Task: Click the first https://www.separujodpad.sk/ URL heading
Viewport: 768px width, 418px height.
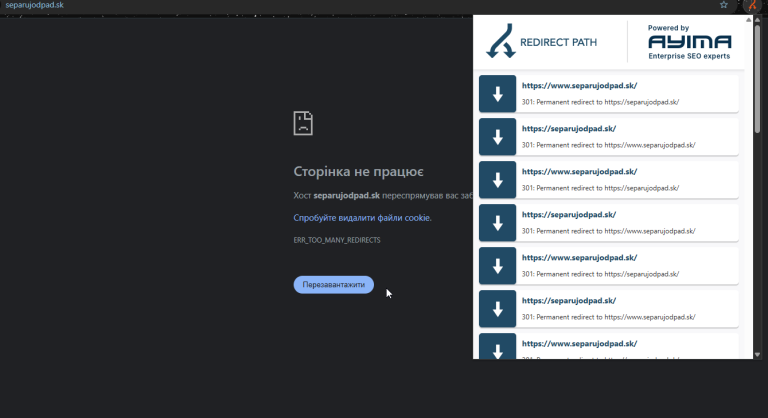Action: 579,85
